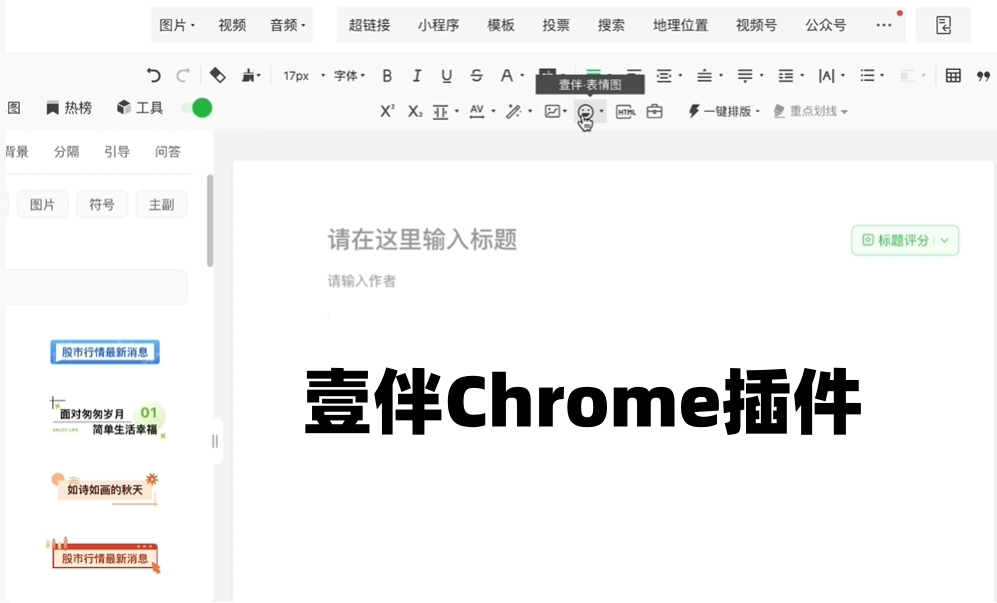
Task: Open the 超链接 menu item
Action: coord(369,25)
